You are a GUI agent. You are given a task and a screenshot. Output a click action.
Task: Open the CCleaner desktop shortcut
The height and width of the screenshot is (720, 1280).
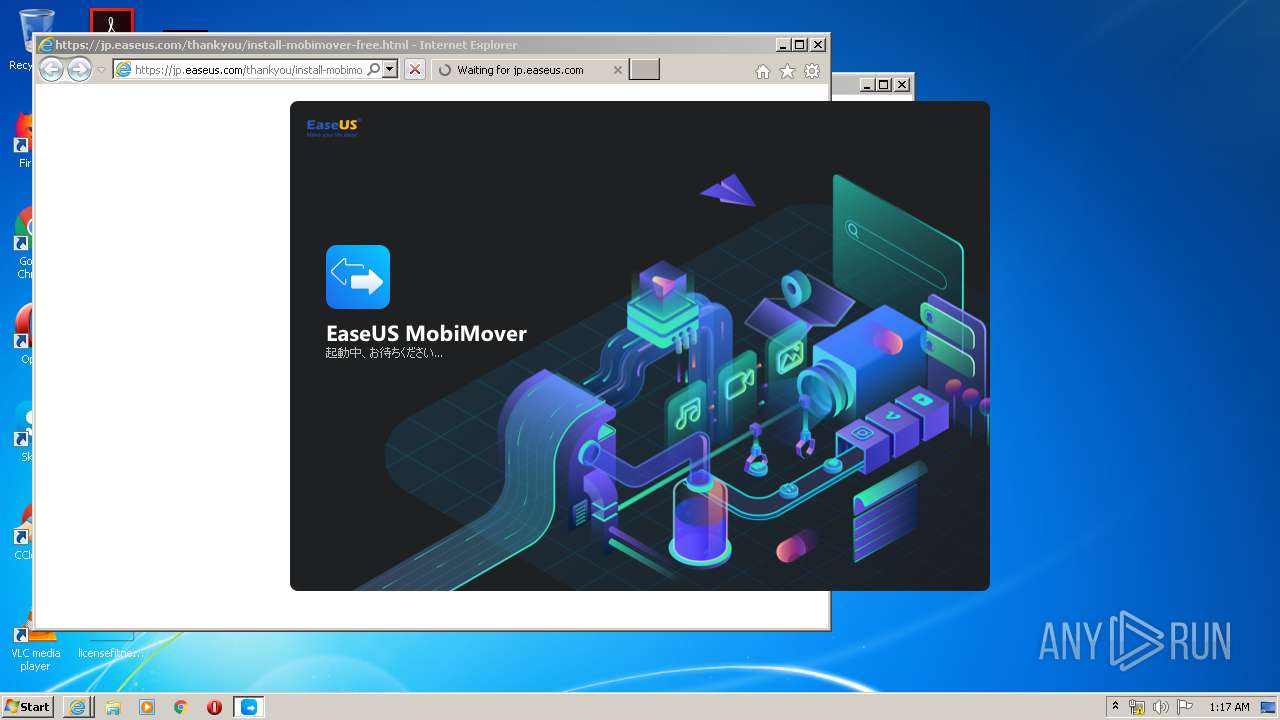[24, 532]
